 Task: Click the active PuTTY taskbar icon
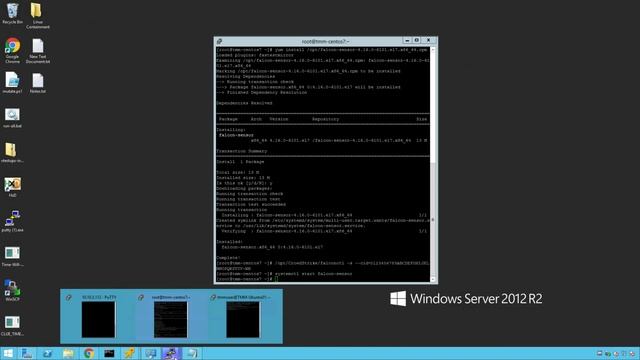pyautogui.click(x=171, y=353)
